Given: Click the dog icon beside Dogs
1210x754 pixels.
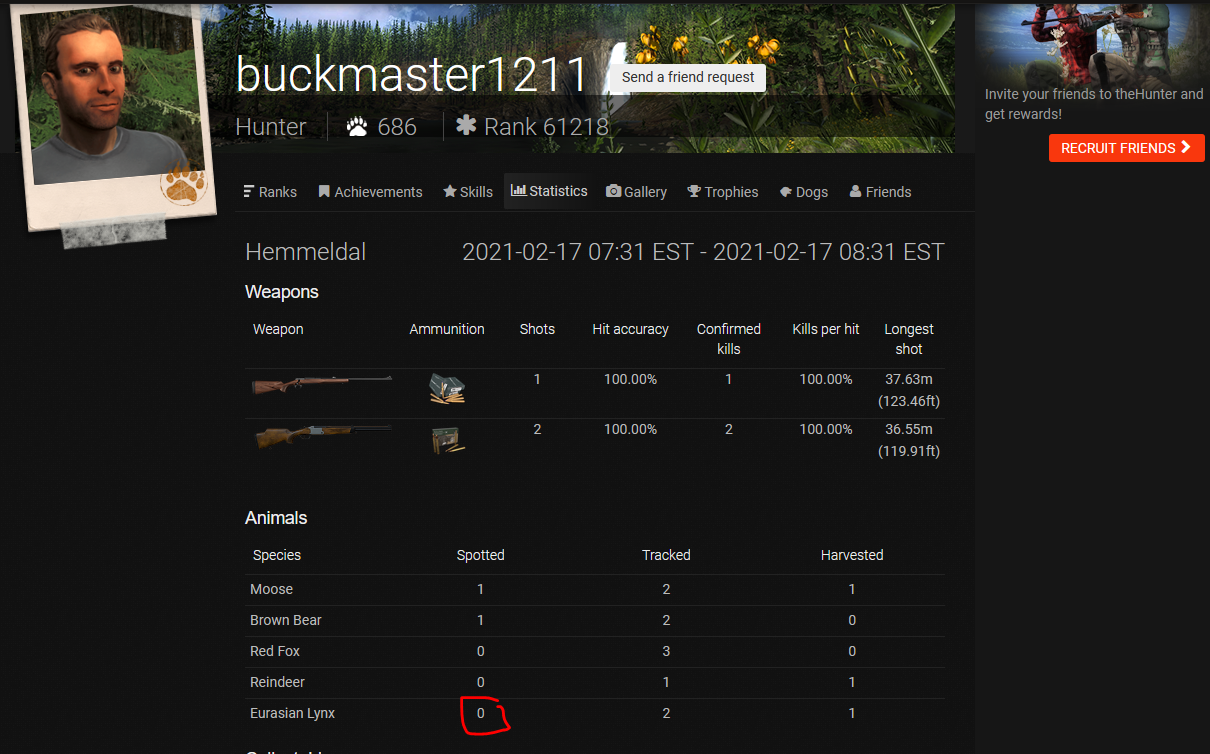Looking at the screenshot, I should [786, 192].
